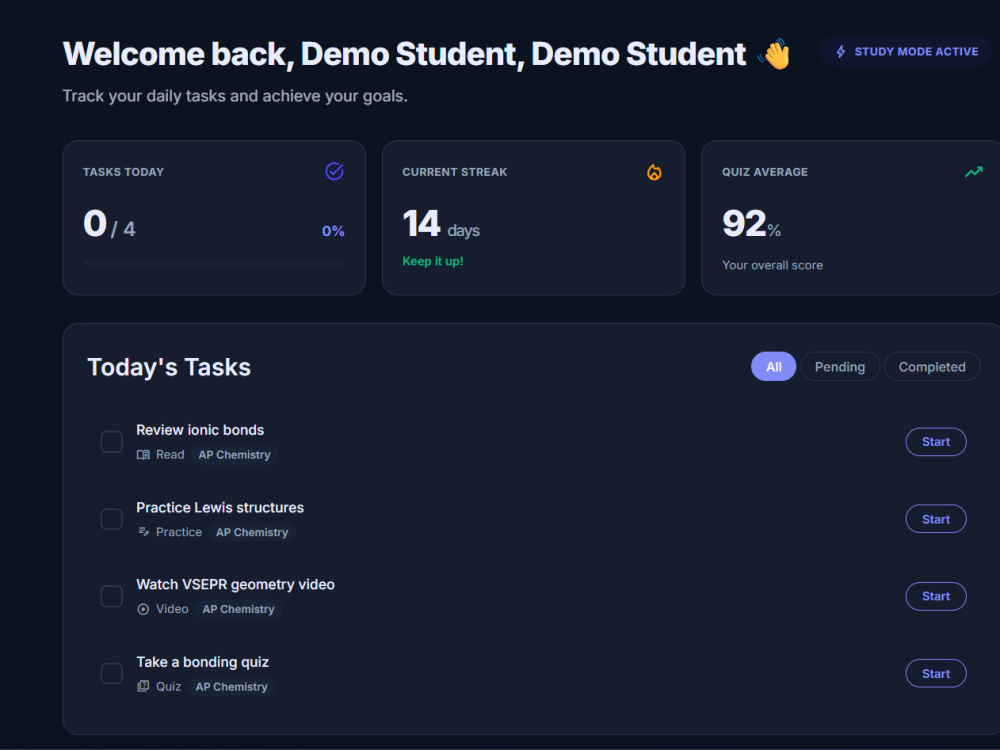Show the Completed tasks tab

click(932, 367)
